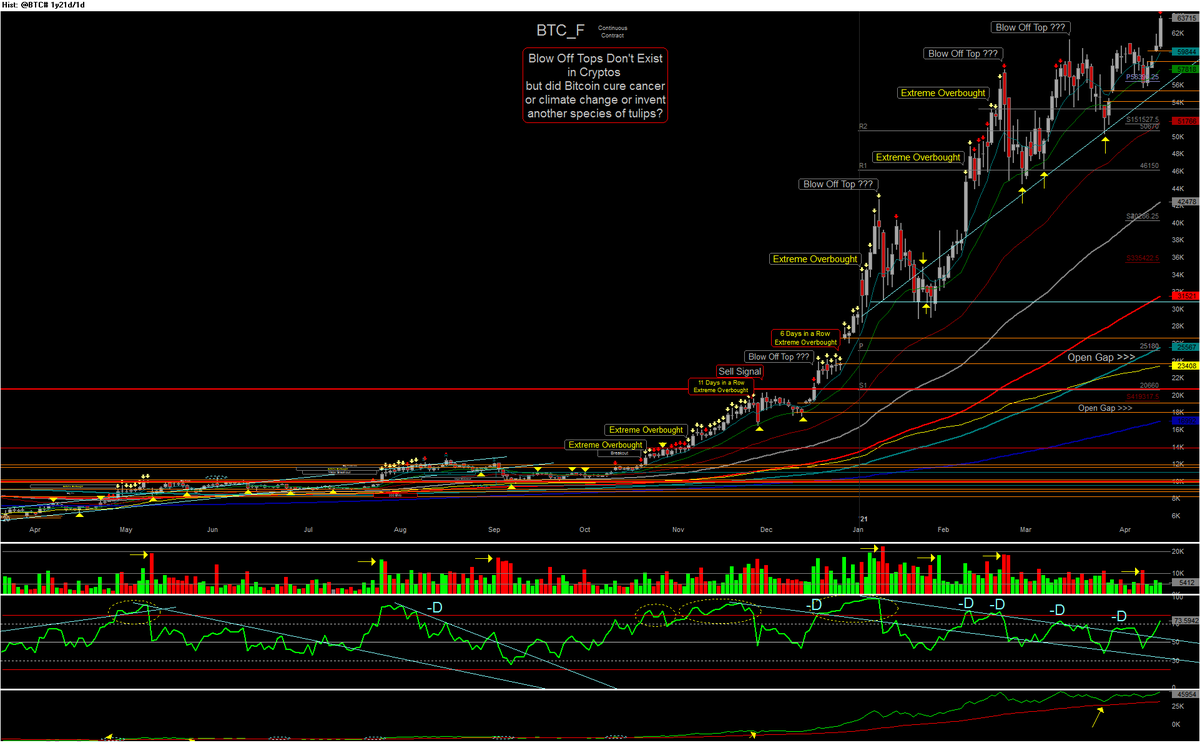Screen dimensions: 1200x743
Task: Click the 48K price axis label
Action: 1180,154
